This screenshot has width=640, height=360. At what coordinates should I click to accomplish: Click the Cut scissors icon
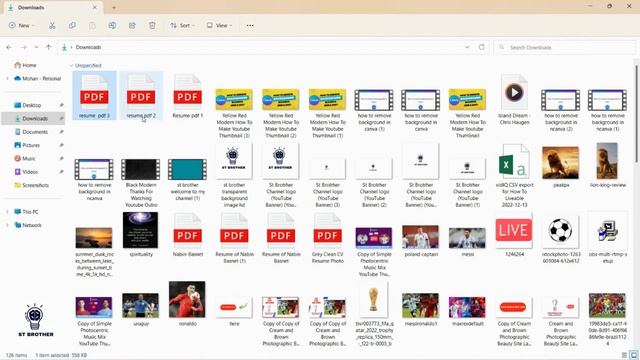[x=52, y=25]
